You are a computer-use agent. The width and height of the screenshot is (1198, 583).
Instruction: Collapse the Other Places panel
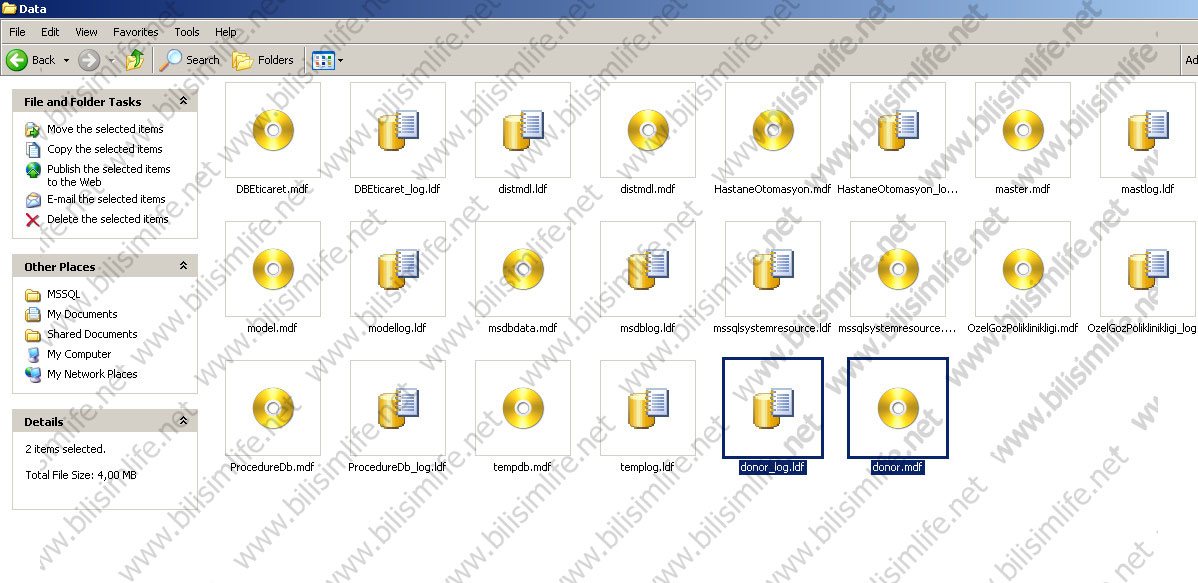[x=183, y=266]
